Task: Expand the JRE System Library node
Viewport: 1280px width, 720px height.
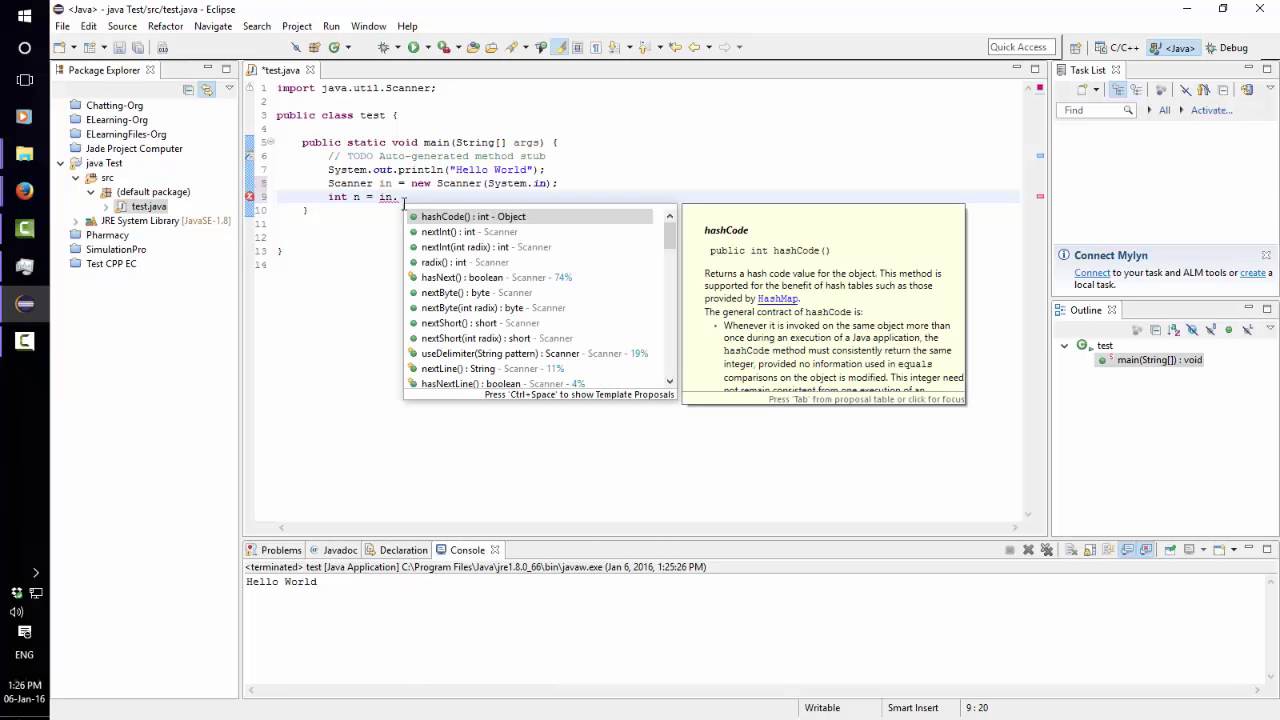Action: tap(76, 221)
